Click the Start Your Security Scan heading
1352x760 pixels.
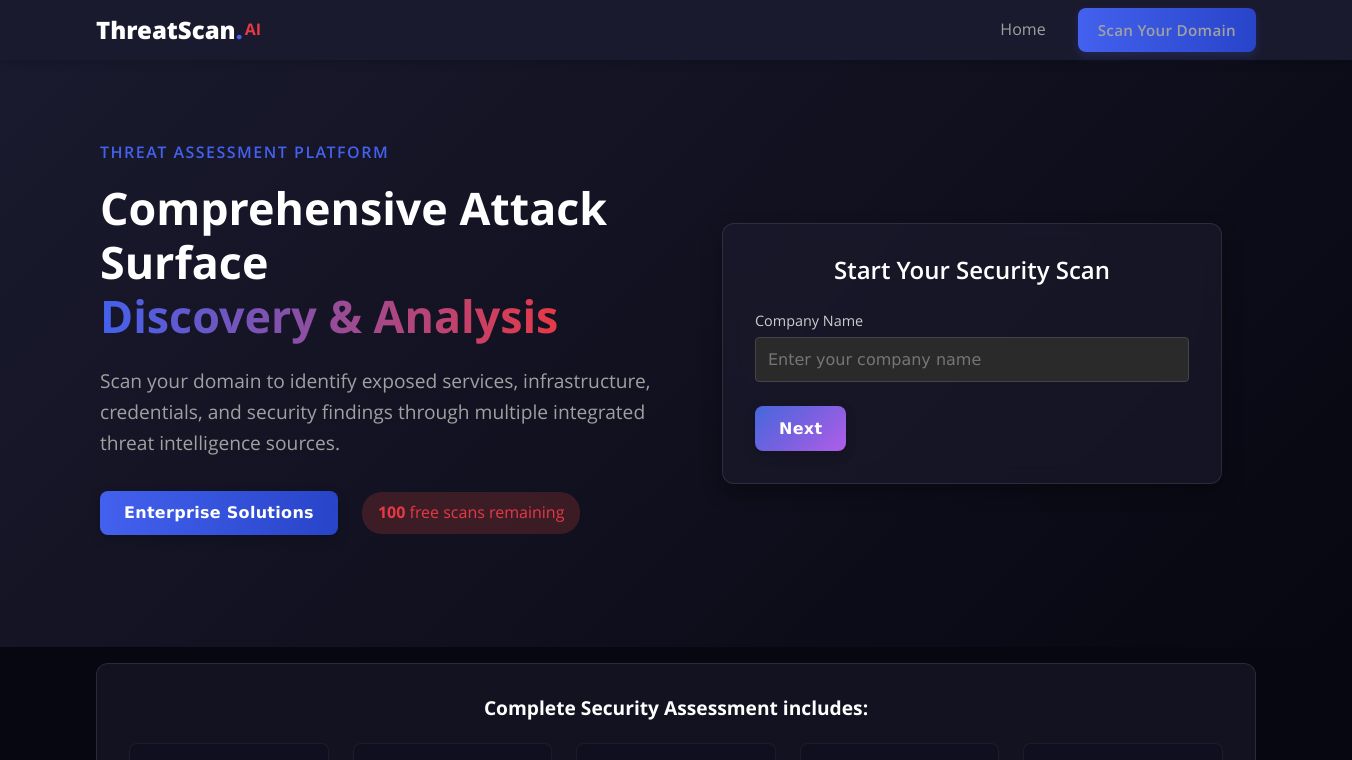click(971, 271)
